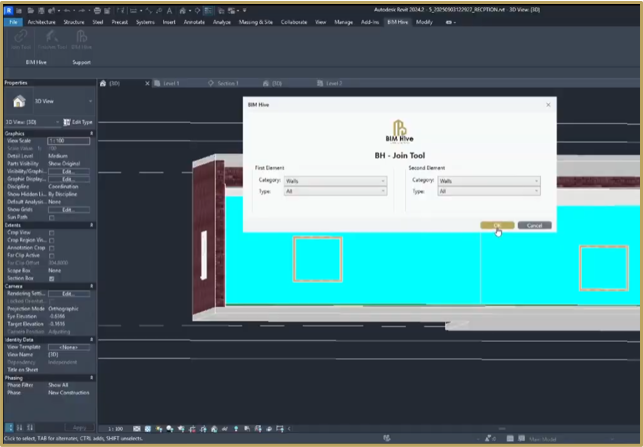This screenshot has height=447, width=643.
Task: Collapse the Camera properties section
Action: click(91, 286)
